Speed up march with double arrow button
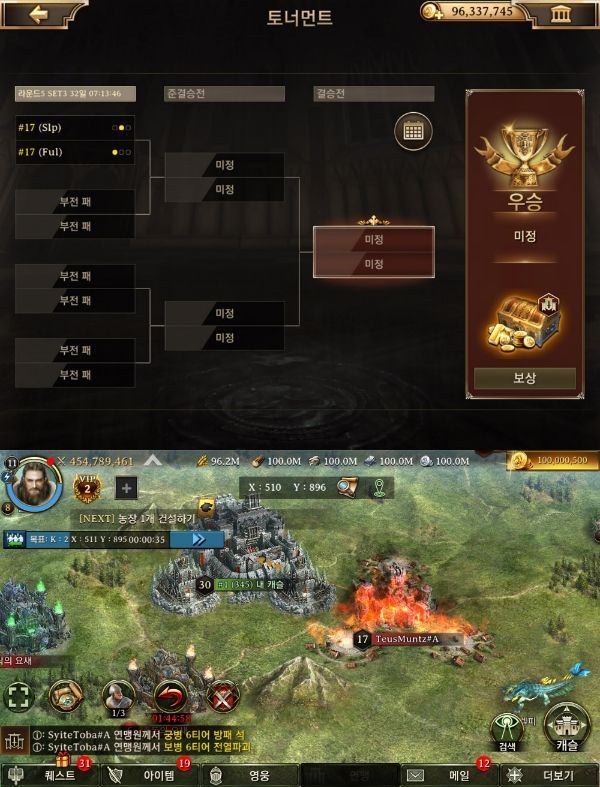The width and height of the screenshot is (600, 787). [x=198, y=540]
